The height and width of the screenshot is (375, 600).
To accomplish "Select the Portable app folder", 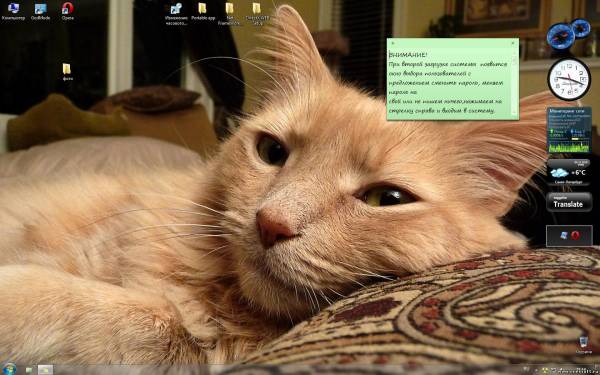I will tap(202, 11).
